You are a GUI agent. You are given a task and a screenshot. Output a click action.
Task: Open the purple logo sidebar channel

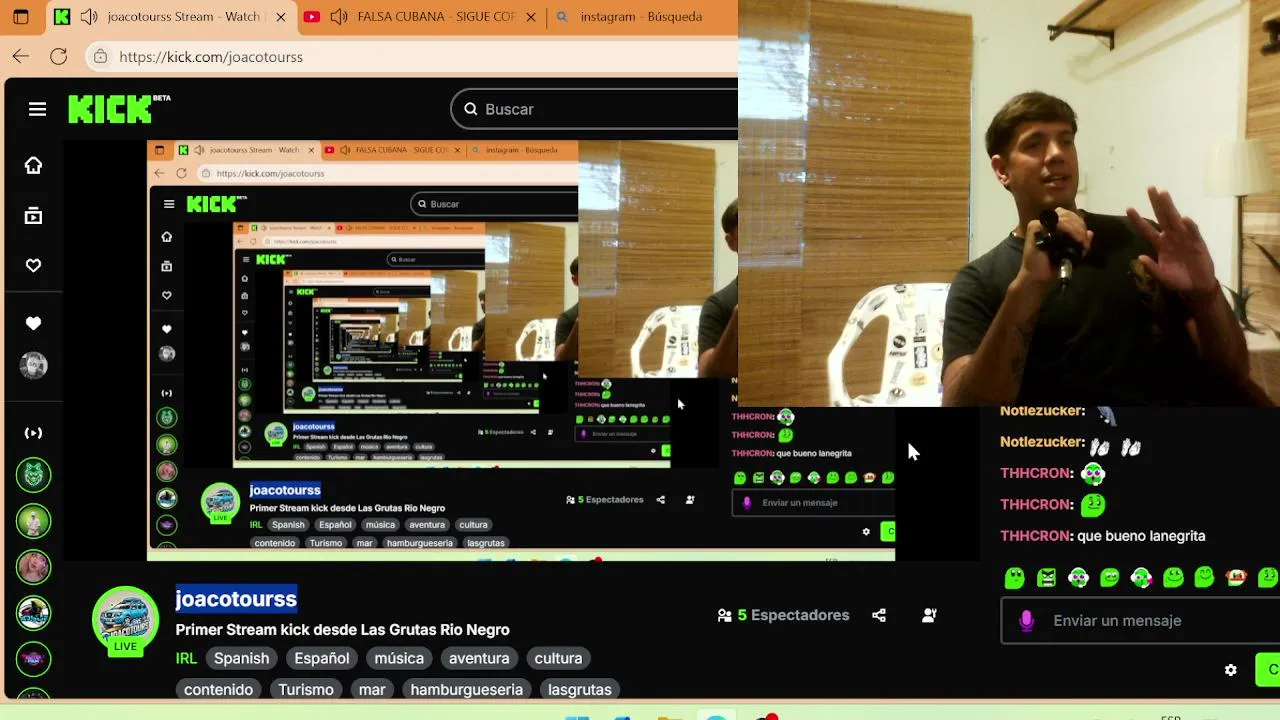point(33,658)
